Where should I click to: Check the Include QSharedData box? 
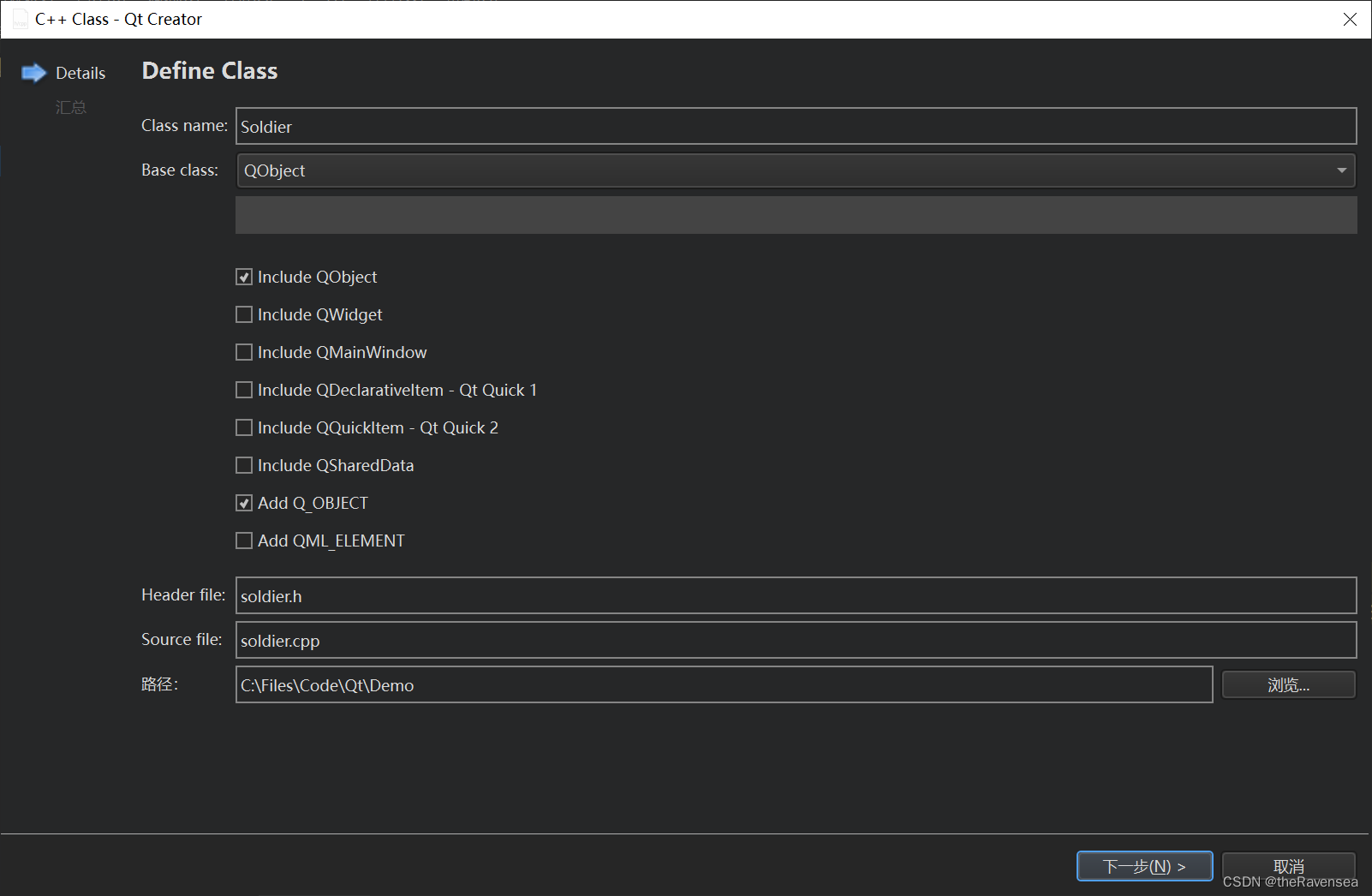(244, 465)
